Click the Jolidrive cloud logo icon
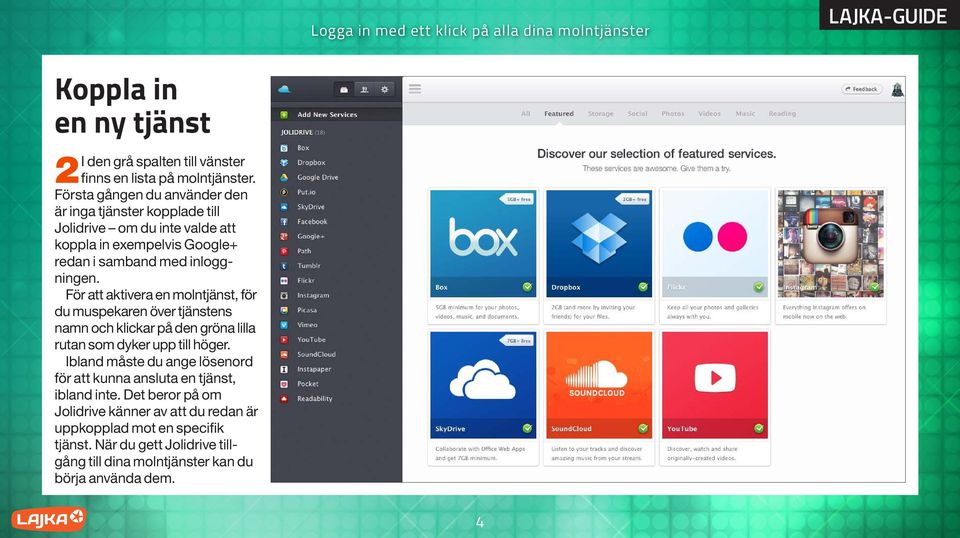 [x=284, y=89]
